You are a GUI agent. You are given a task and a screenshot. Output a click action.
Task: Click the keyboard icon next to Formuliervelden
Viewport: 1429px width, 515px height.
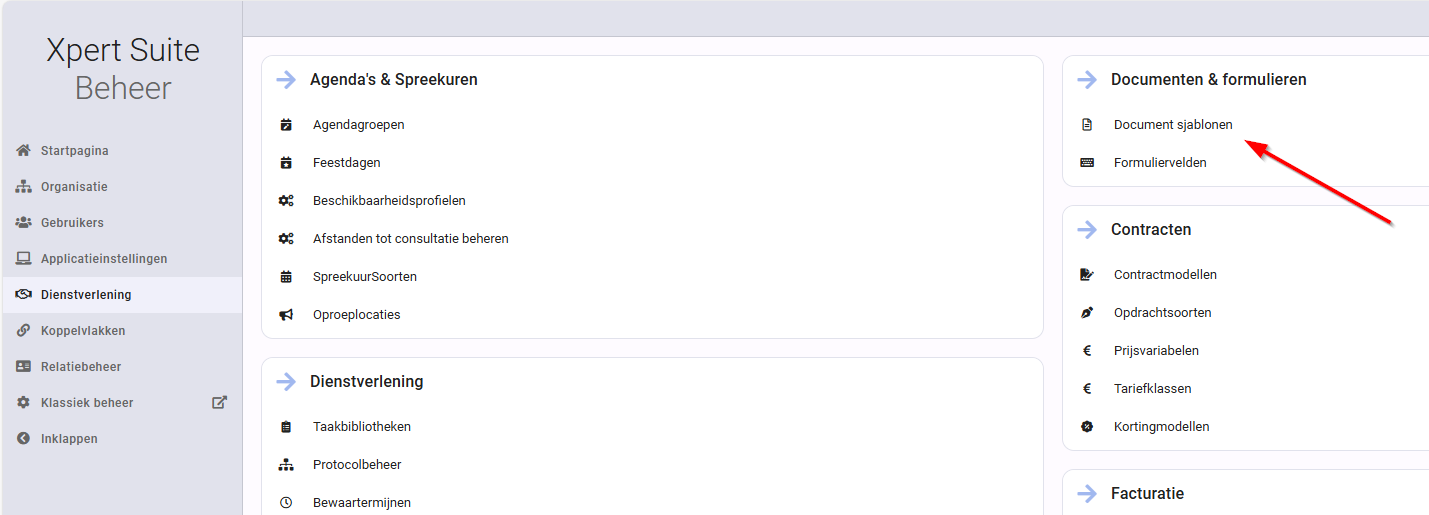pyautogui.click(x=1087, y=163)
